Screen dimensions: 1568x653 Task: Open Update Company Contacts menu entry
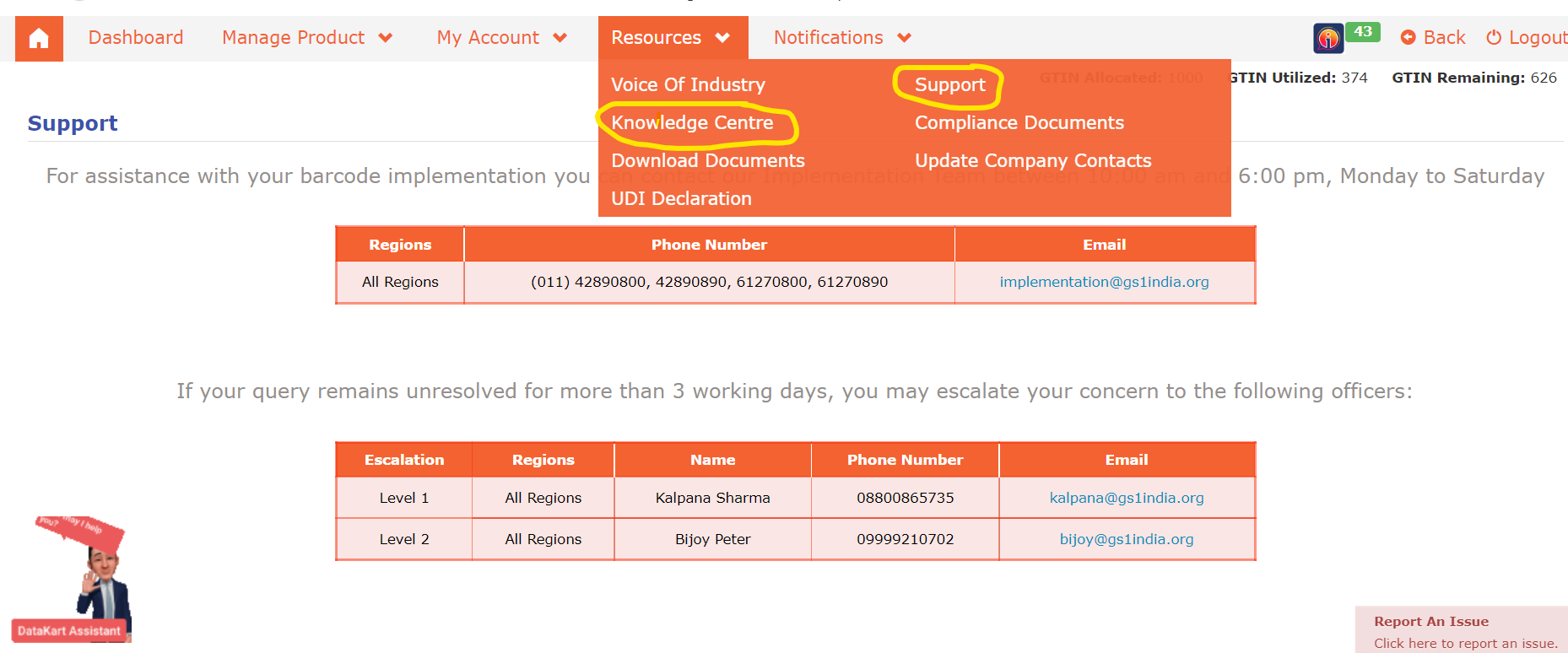tap(1033, 160)
